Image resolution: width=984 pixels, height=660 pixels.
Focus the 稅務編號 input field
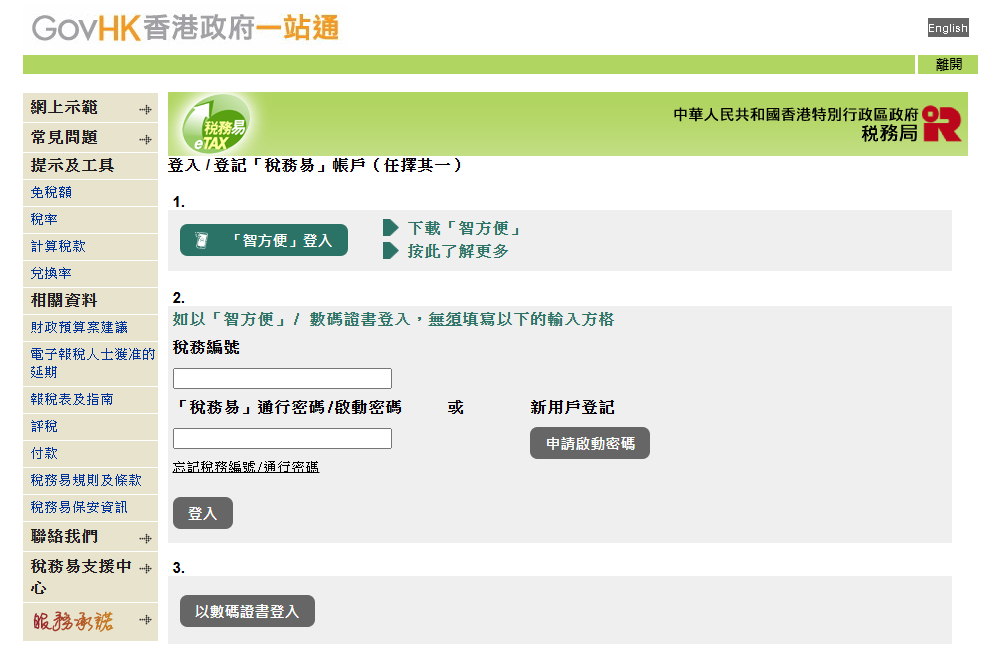click(x=282, y=378)
